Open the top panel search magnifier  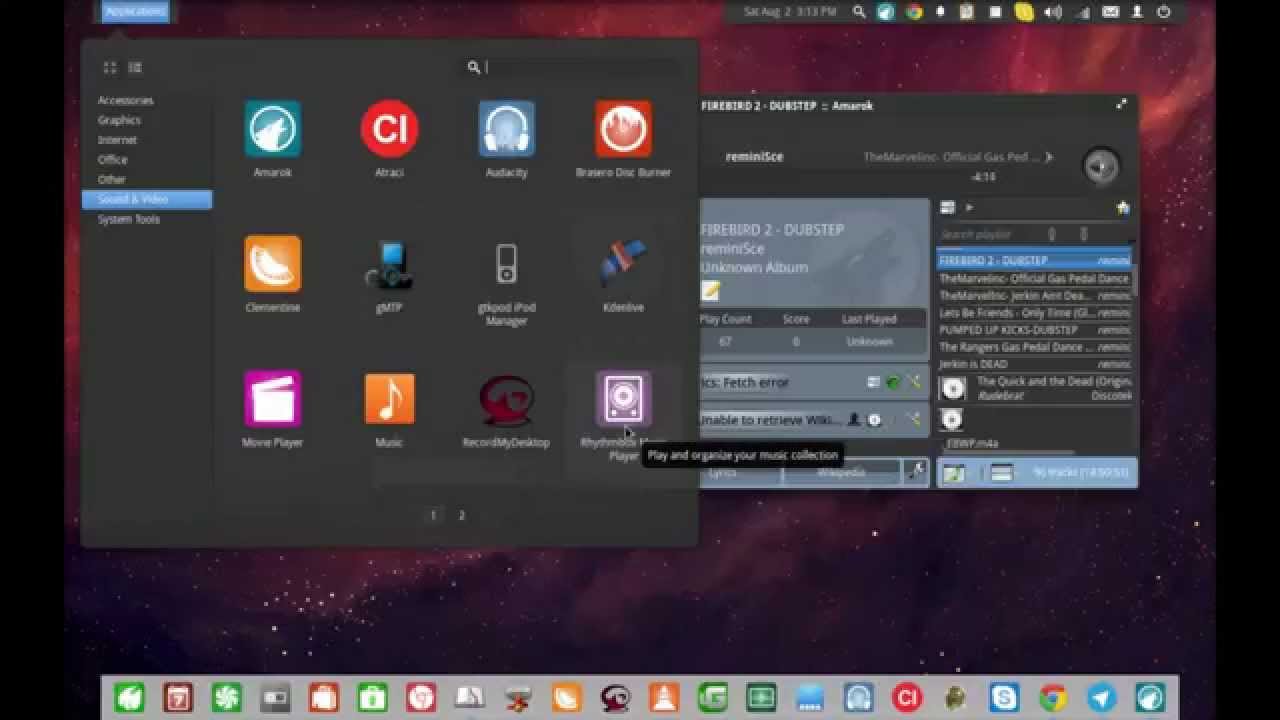click(859, 12)
